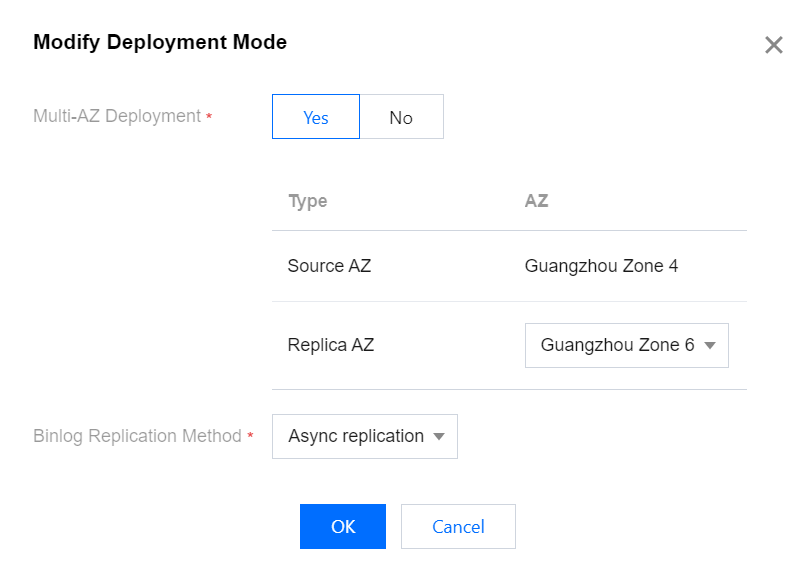Screen dimensions: 805x575
Task: Click the arrow beside Guangzhou Zone 6
Action: tap(710, 346)
